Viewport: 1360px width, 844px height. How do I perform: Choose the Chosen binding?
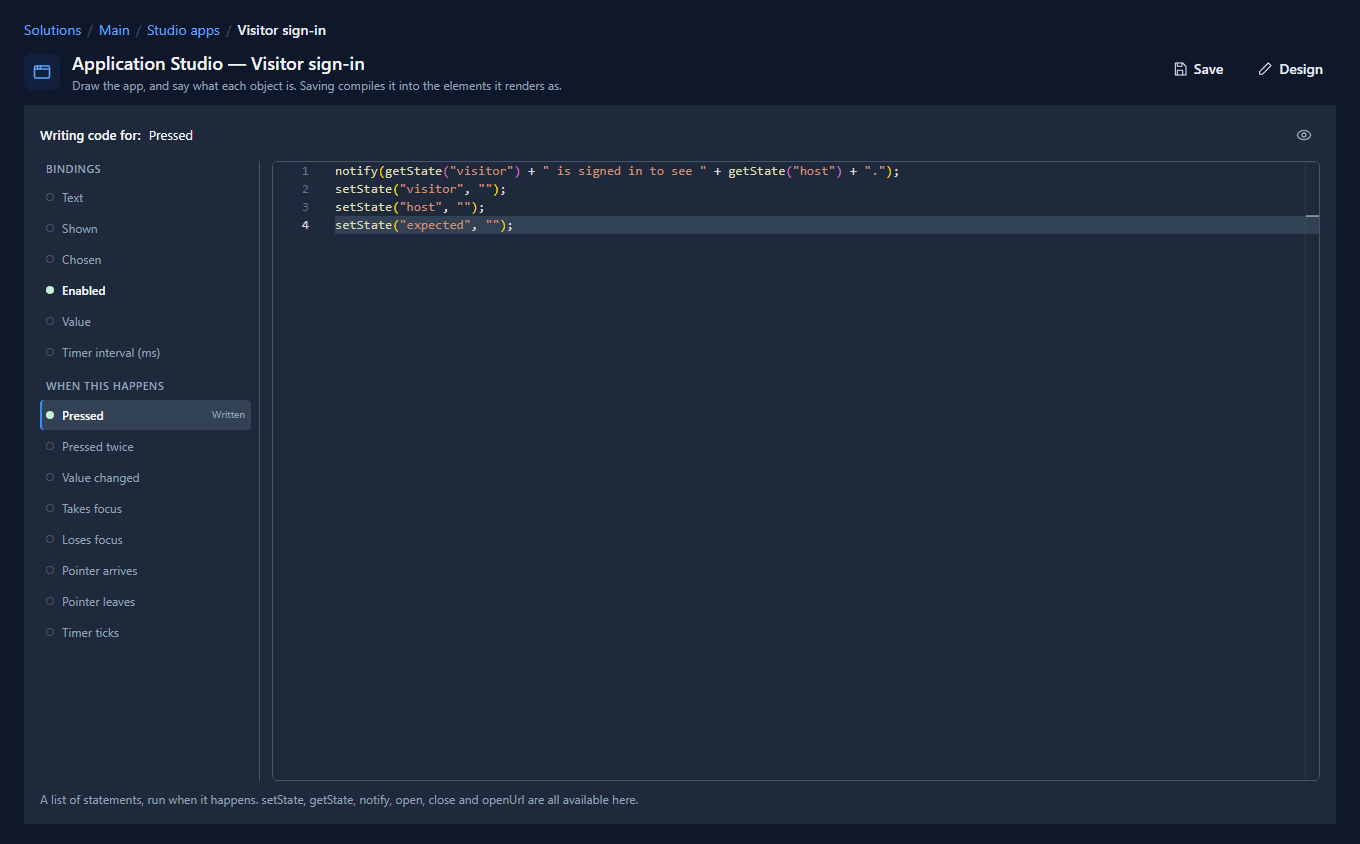tap(145, 260)
